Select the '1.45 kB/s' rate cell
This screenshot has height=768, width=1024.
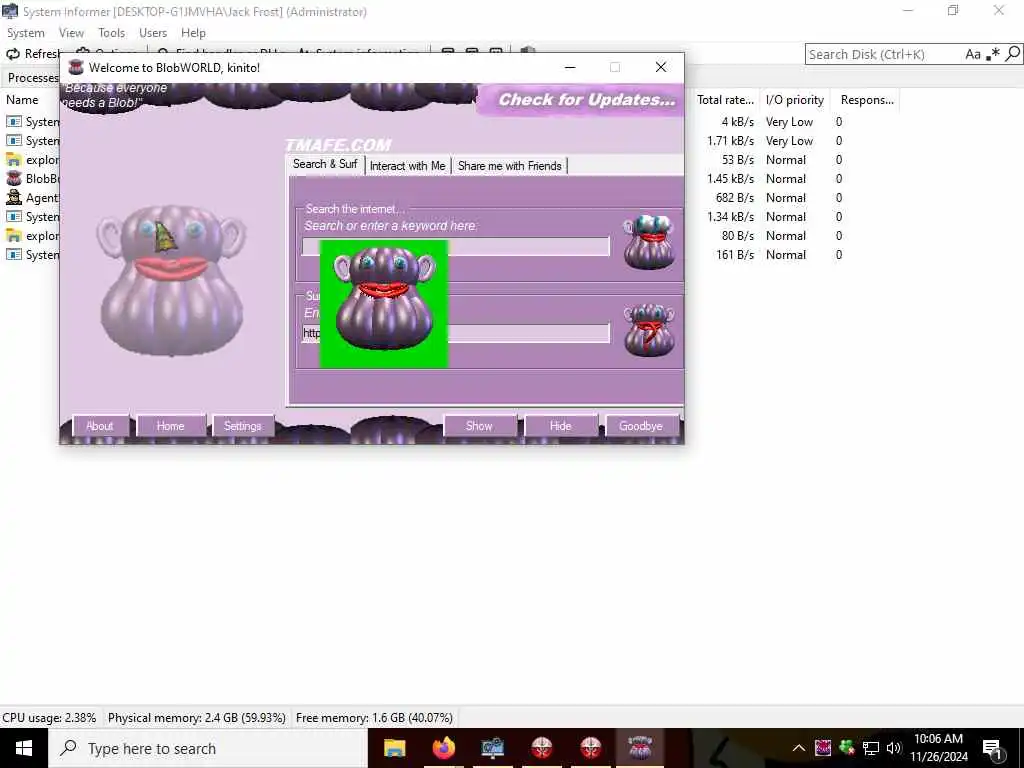(x=730, y=178)
